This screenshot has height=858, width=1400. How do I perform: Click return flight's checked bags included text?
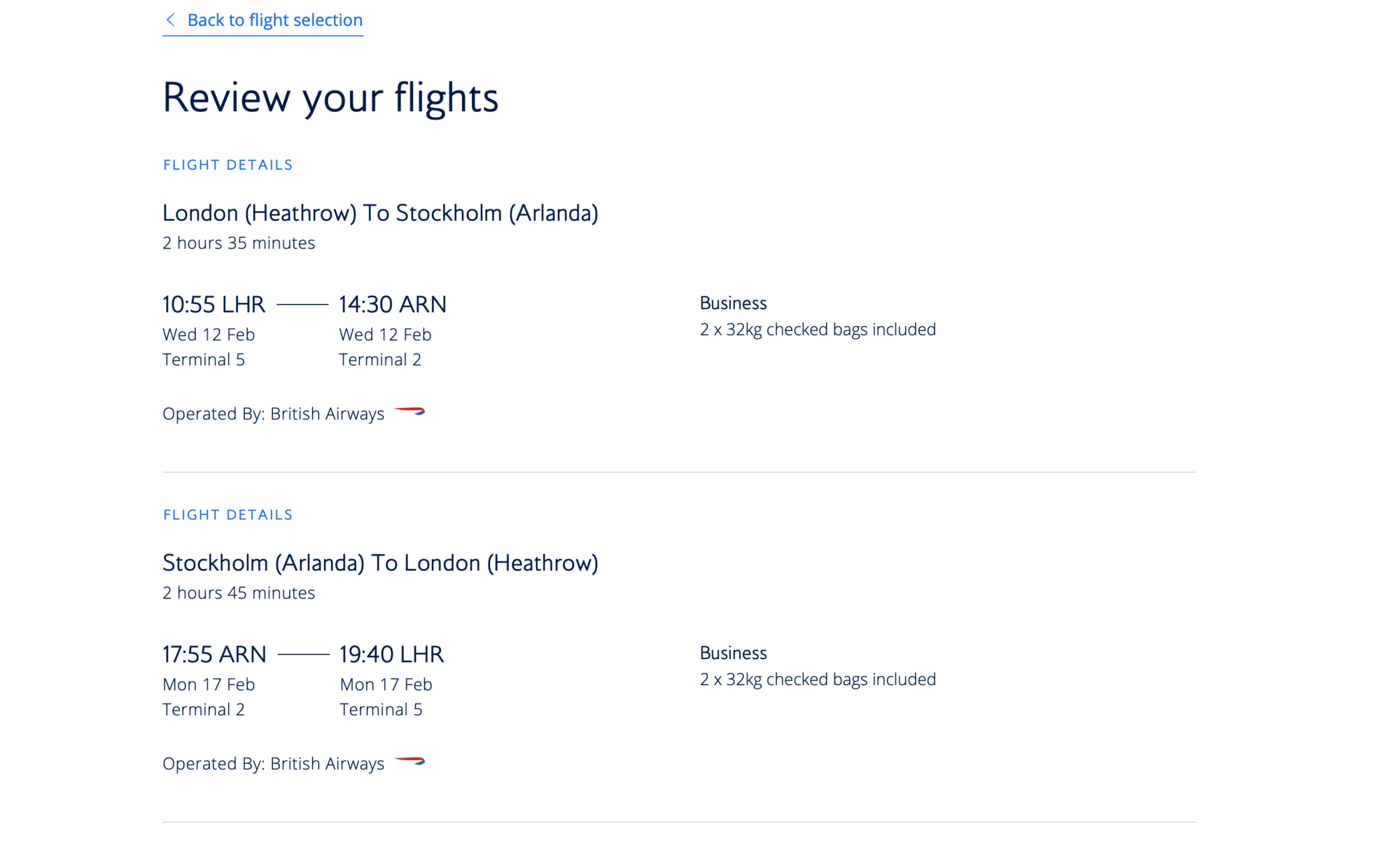818,680
